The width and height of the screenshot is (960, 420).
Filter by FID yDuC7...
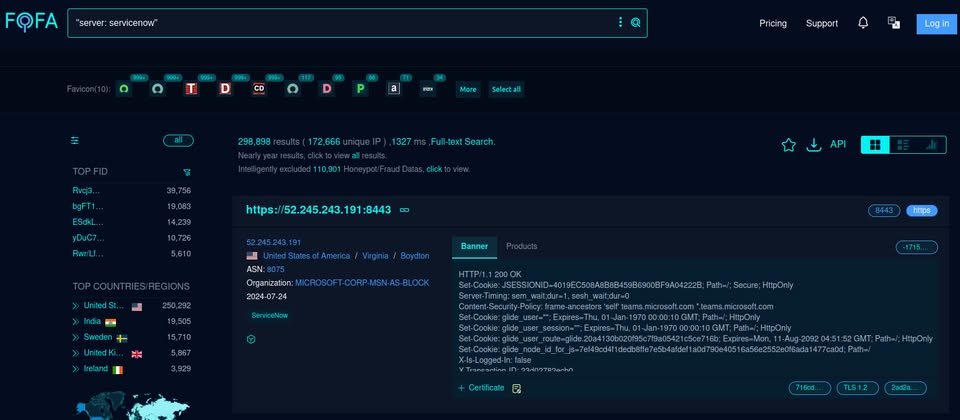pyautogui.click(x=88, y=238)
